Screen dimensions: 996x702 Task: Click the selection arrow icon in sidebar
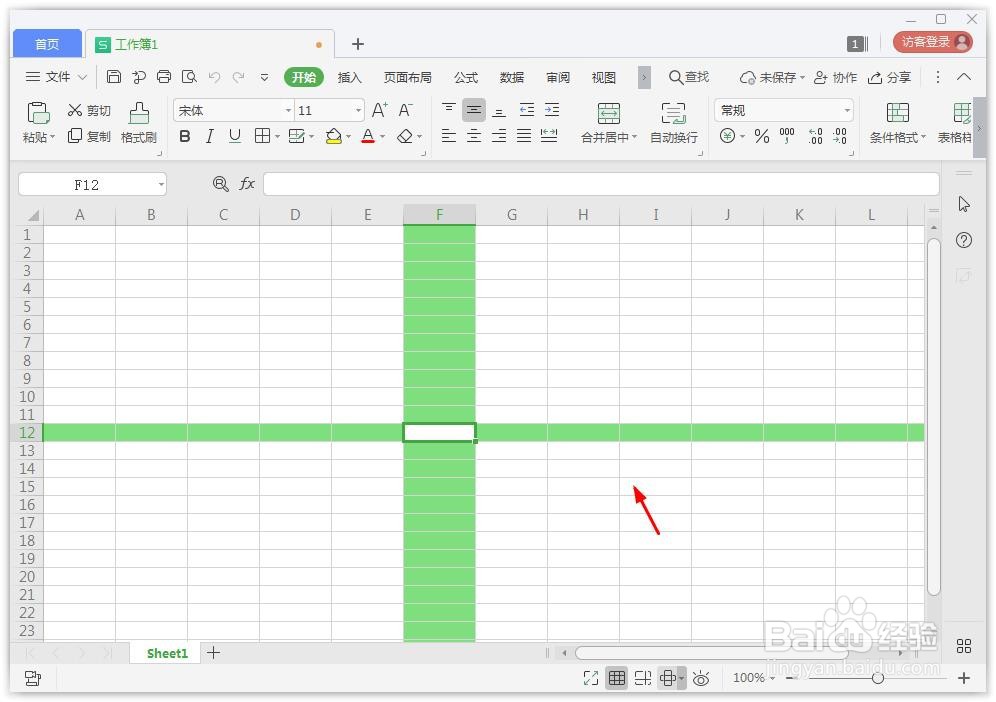tap(964, 204)
